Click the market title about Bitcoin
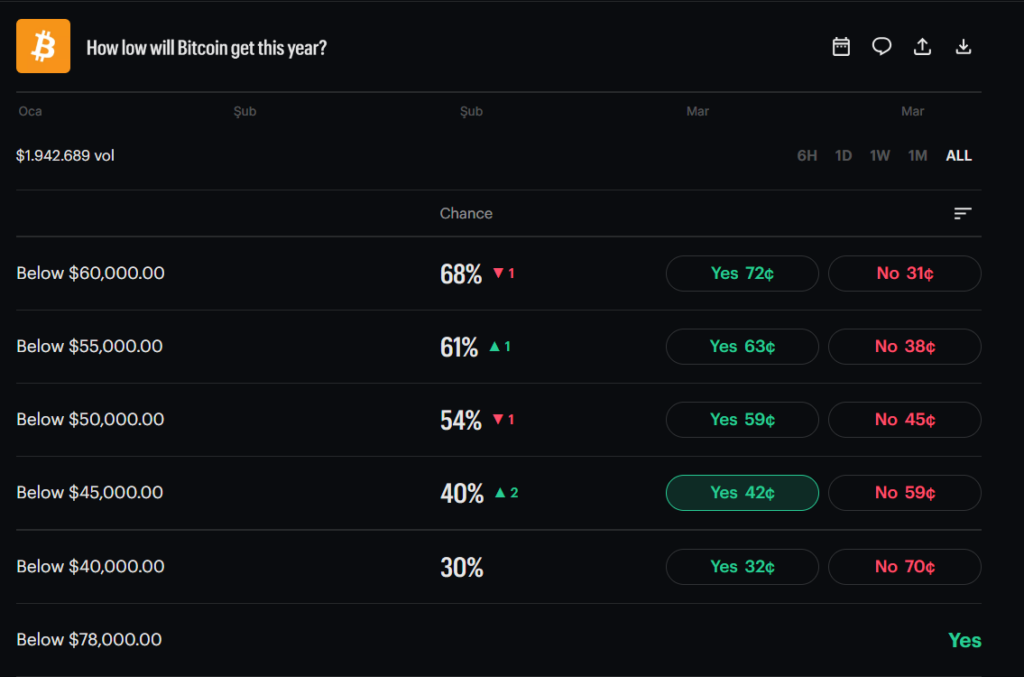Screen dimensions: 1024x677 pyautogui.click(x=206, y=48)
